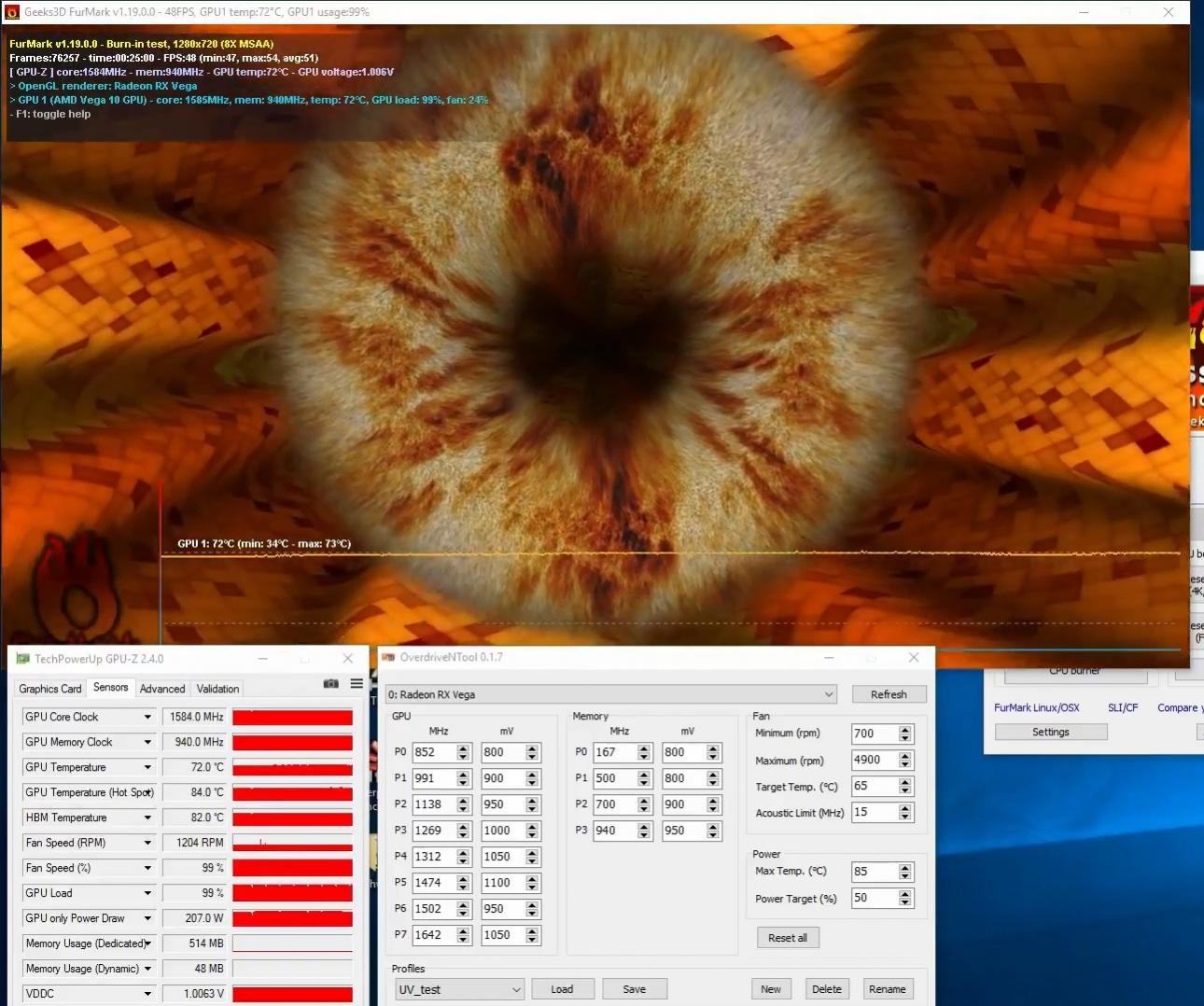Click the Reset all button

(788, 938)
